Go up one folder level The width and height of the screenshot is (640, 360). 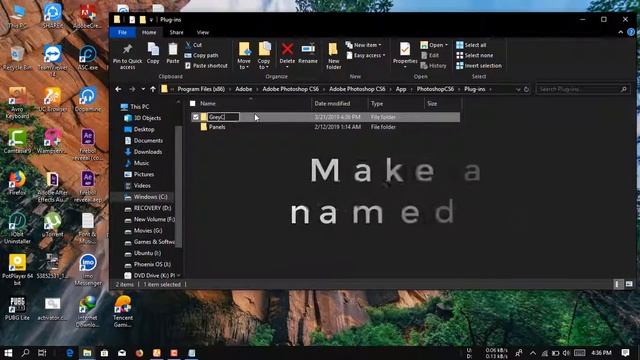153,89
